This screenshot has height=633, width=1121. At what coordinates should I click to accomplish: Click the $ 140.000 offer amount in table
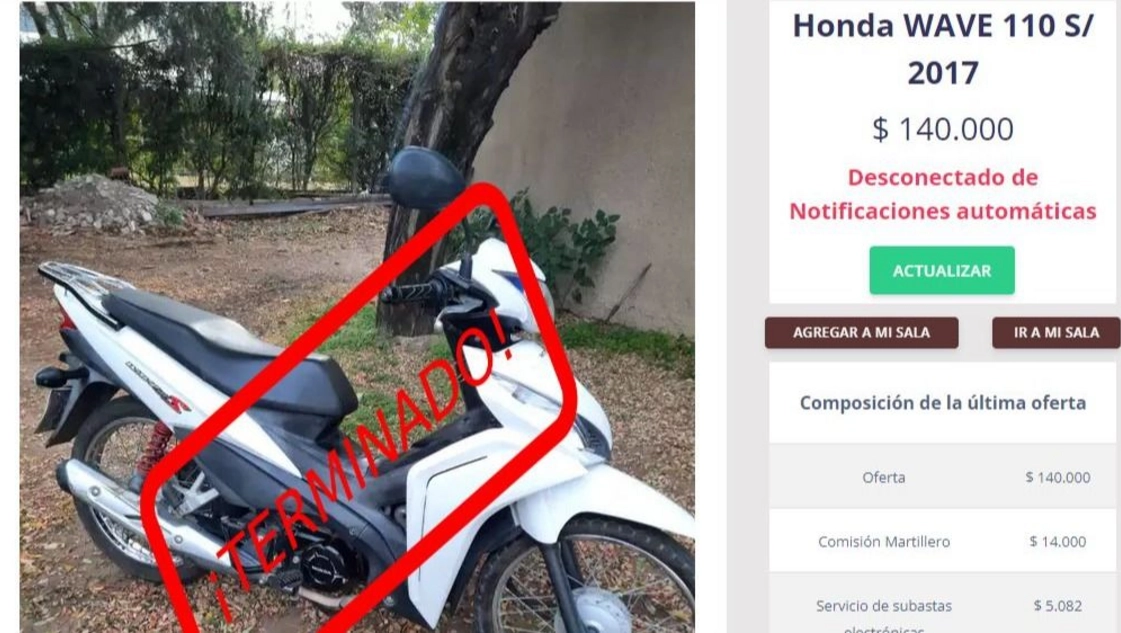pyautogui.click(x=1057, y=477)
